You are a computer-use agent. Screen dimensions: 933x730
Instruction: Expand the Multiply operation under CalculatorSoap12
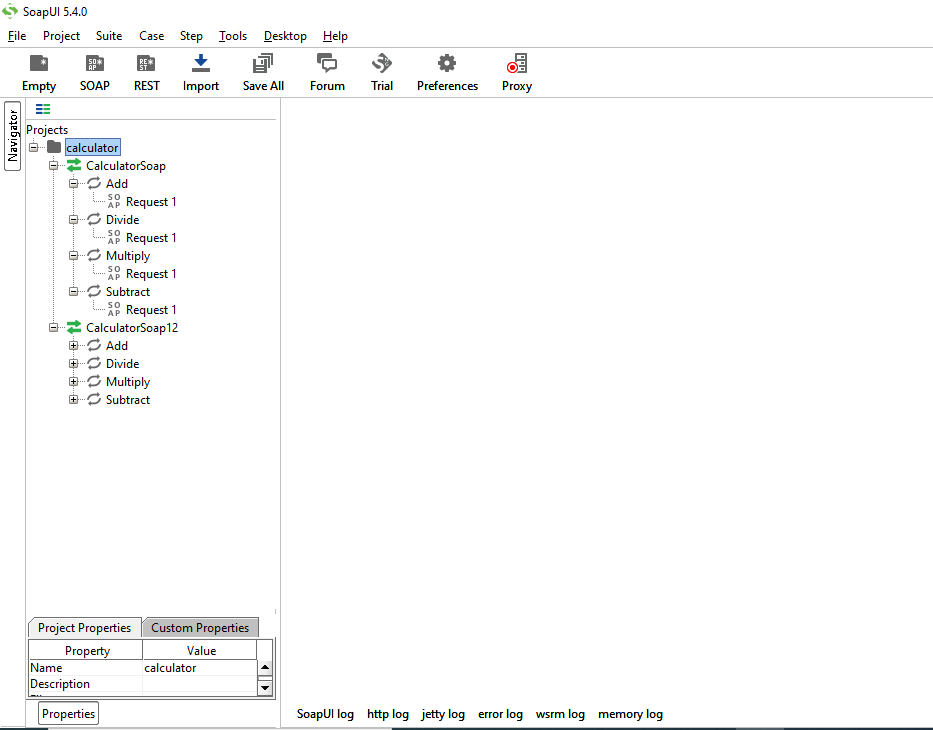73,381
